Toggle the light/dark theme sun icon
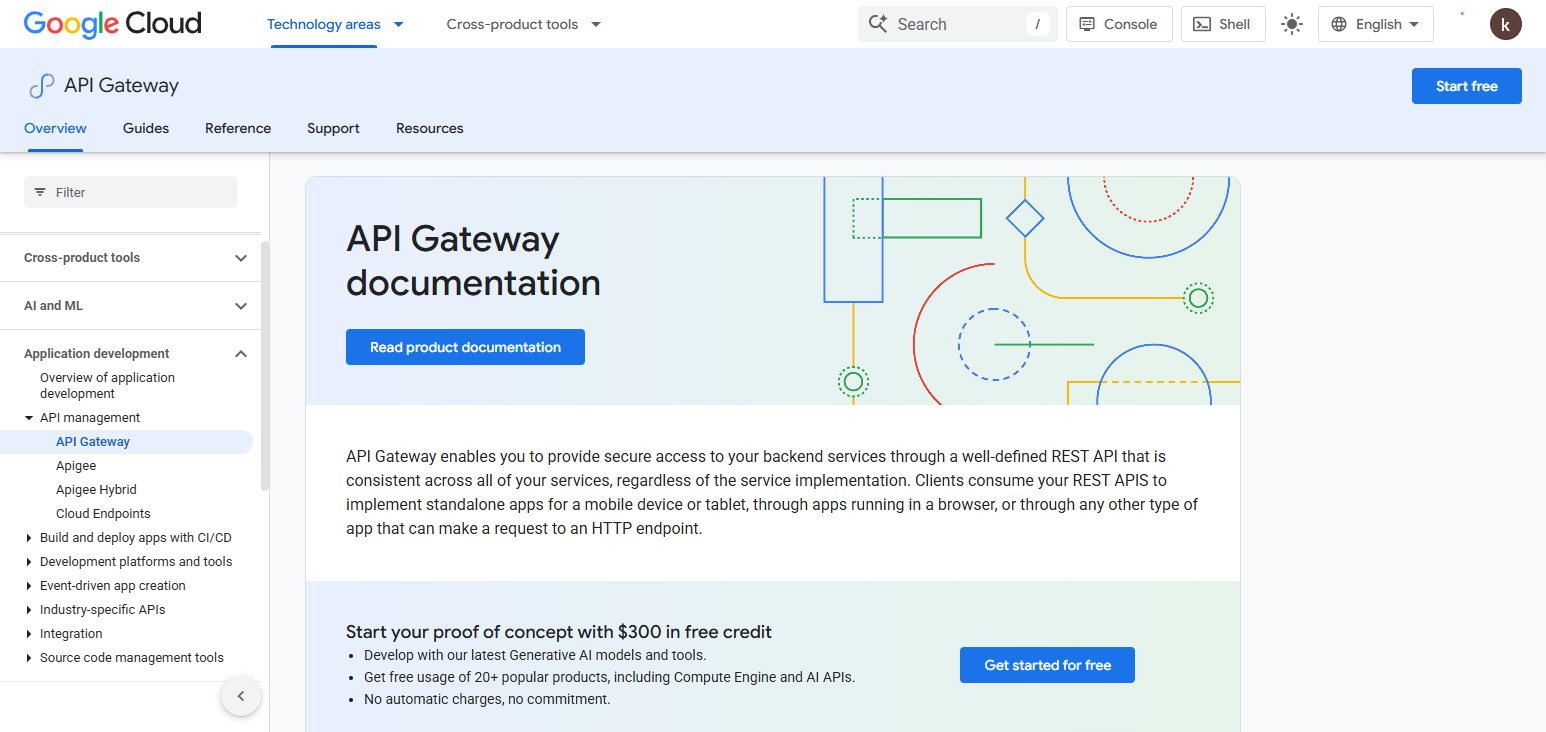1546x732 pixels. point(1292,24)
